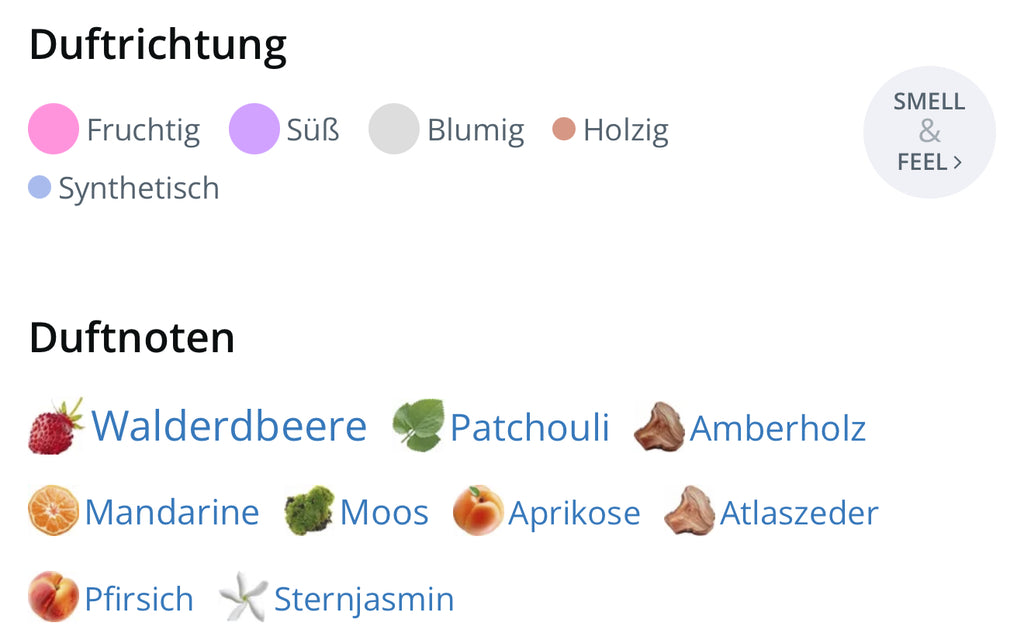Click the Pfirsich peach icon
Viewport: 1024px width, 640px height.
click(53, 597)
